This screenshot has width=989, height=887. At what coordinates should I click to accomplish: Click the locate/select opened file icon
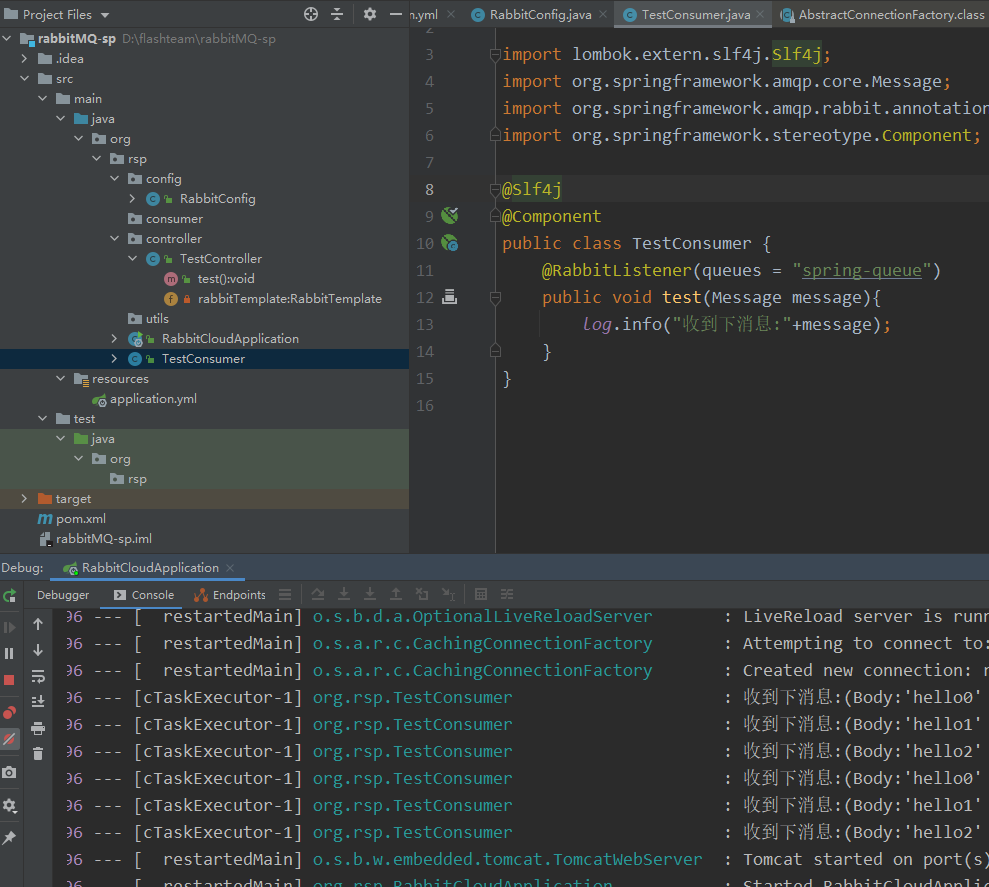click(x=311, y=14)
